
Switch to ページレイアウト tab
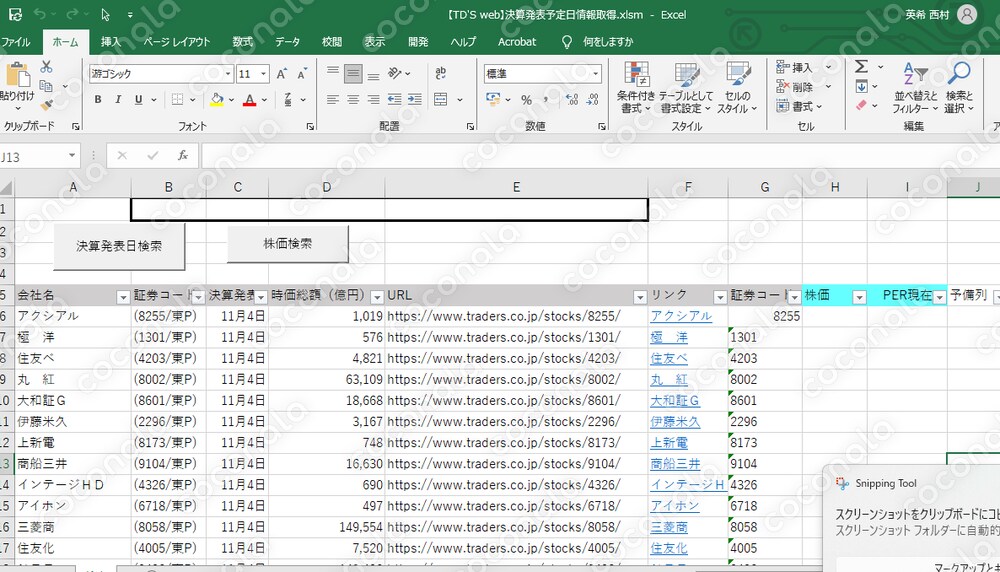click(x=177, y=42)
